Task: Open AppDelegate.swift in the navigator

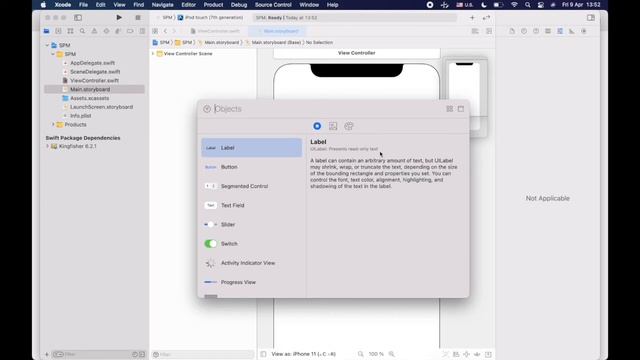Action: pos(92,63)
